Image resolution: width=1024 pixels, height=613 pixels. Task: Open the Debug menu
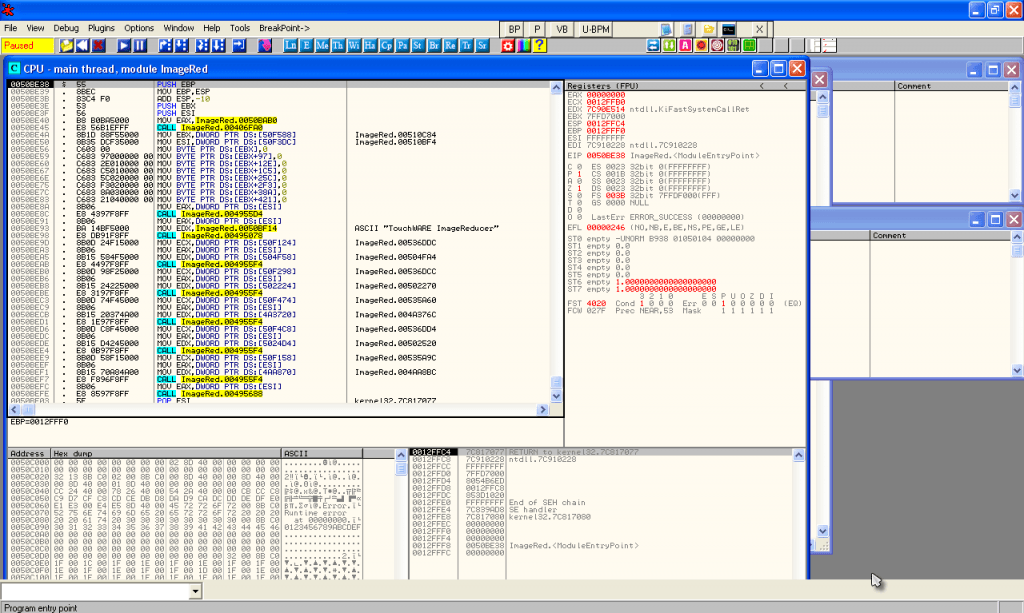(66, 28)
